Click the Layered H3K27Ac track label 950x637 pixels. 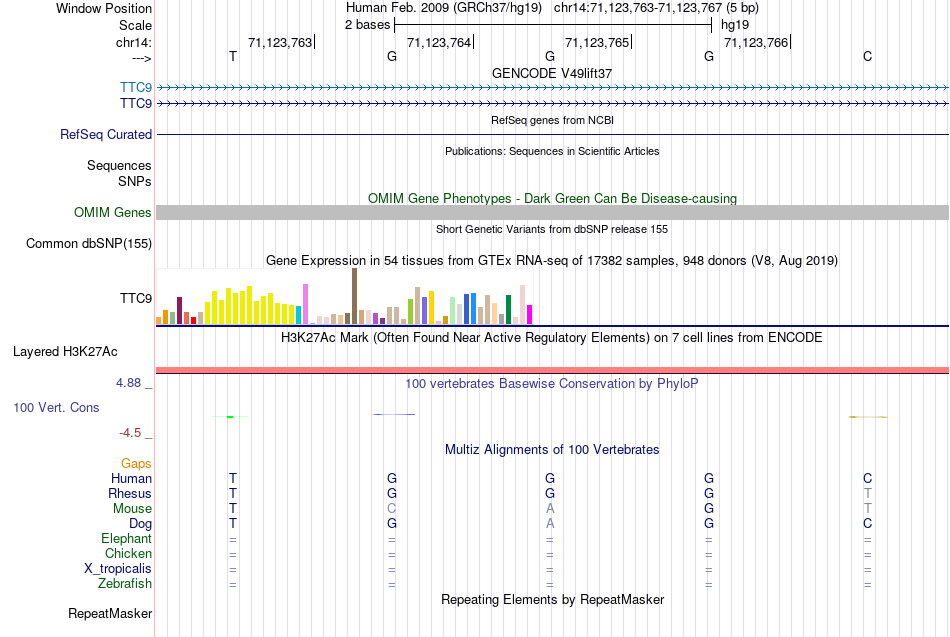pyautogui.click(x=65, y=352)
